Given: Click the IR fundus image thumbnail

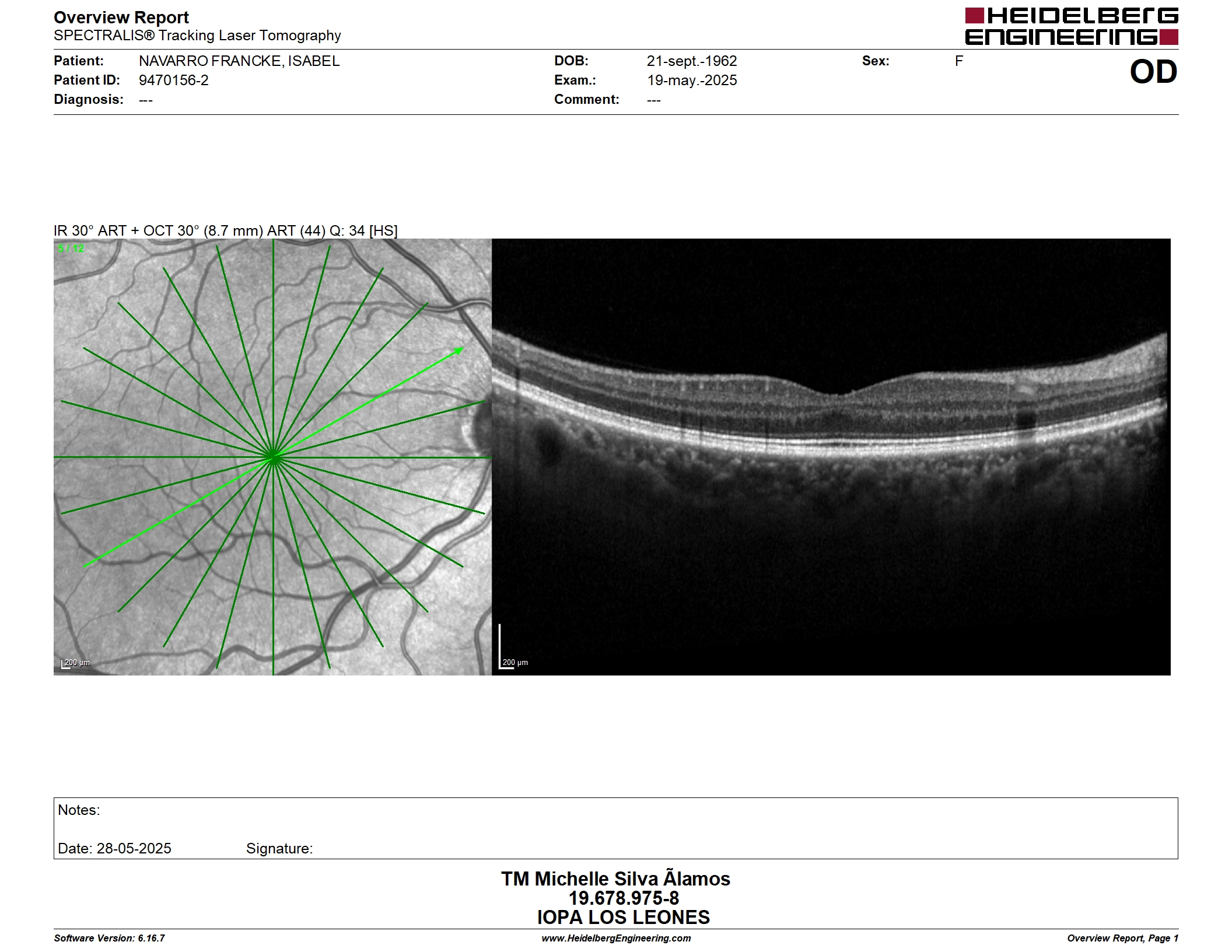Looking at the screenshot, I should coord(272,457).
